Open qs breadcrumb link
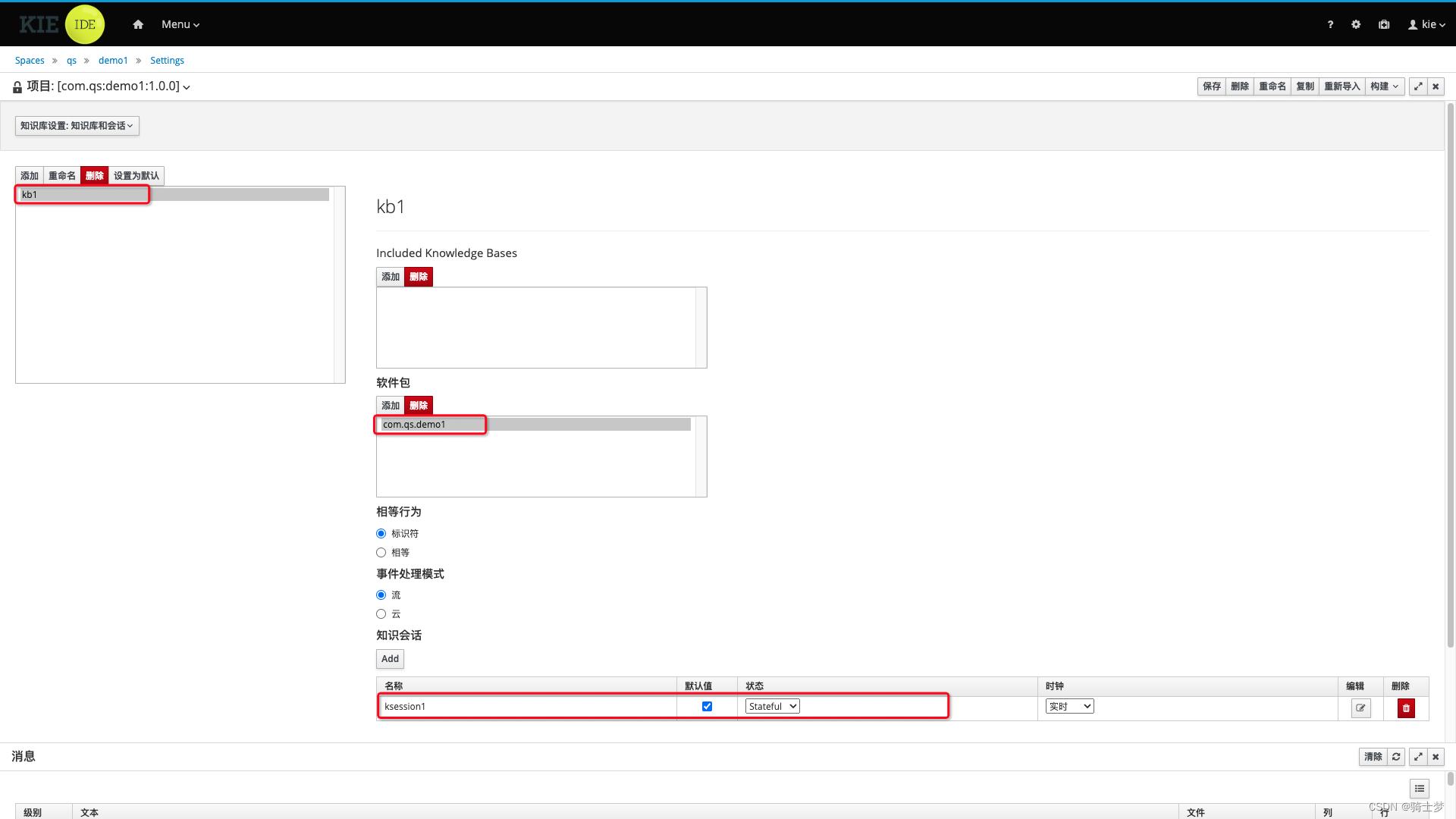This screenshot has height=819, width=1456. coord(71,61)
